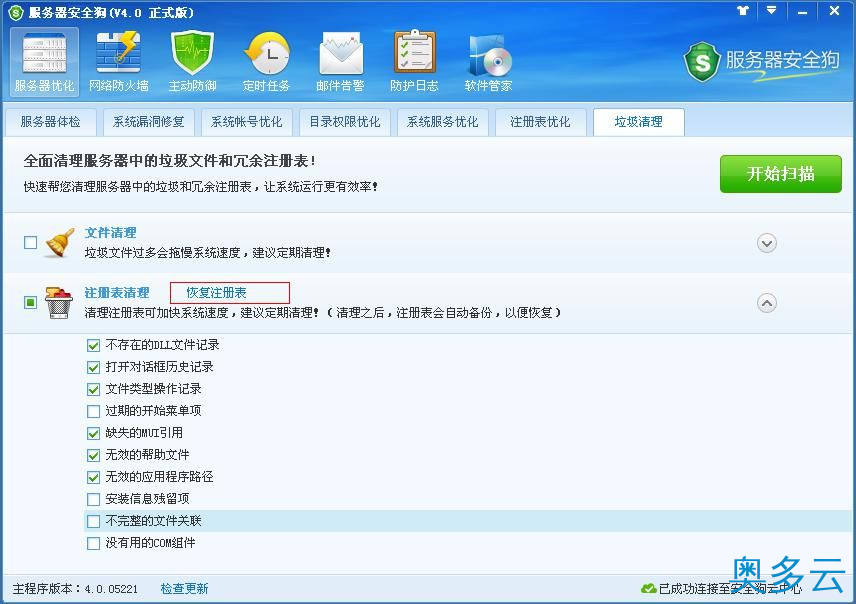Click version text 4.0.05221
The height and width of the screenshot is (604, 856).
[111, 589]
